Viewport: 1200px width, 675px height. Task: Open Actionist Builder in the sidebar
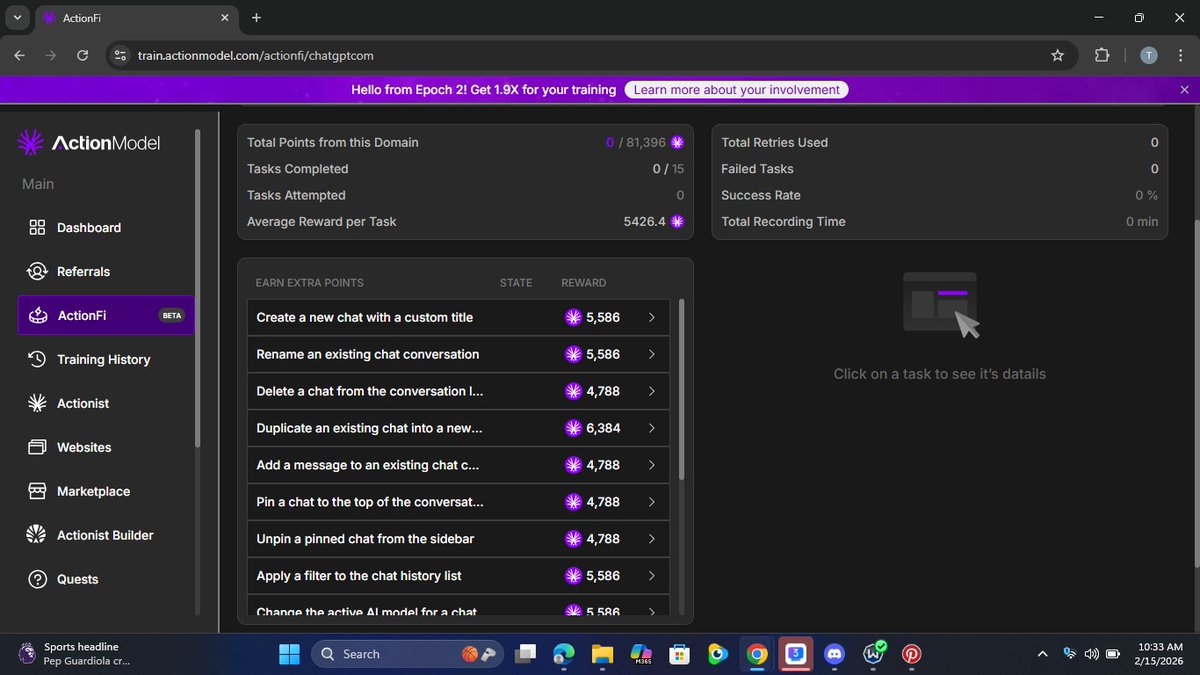click(106, 535)
